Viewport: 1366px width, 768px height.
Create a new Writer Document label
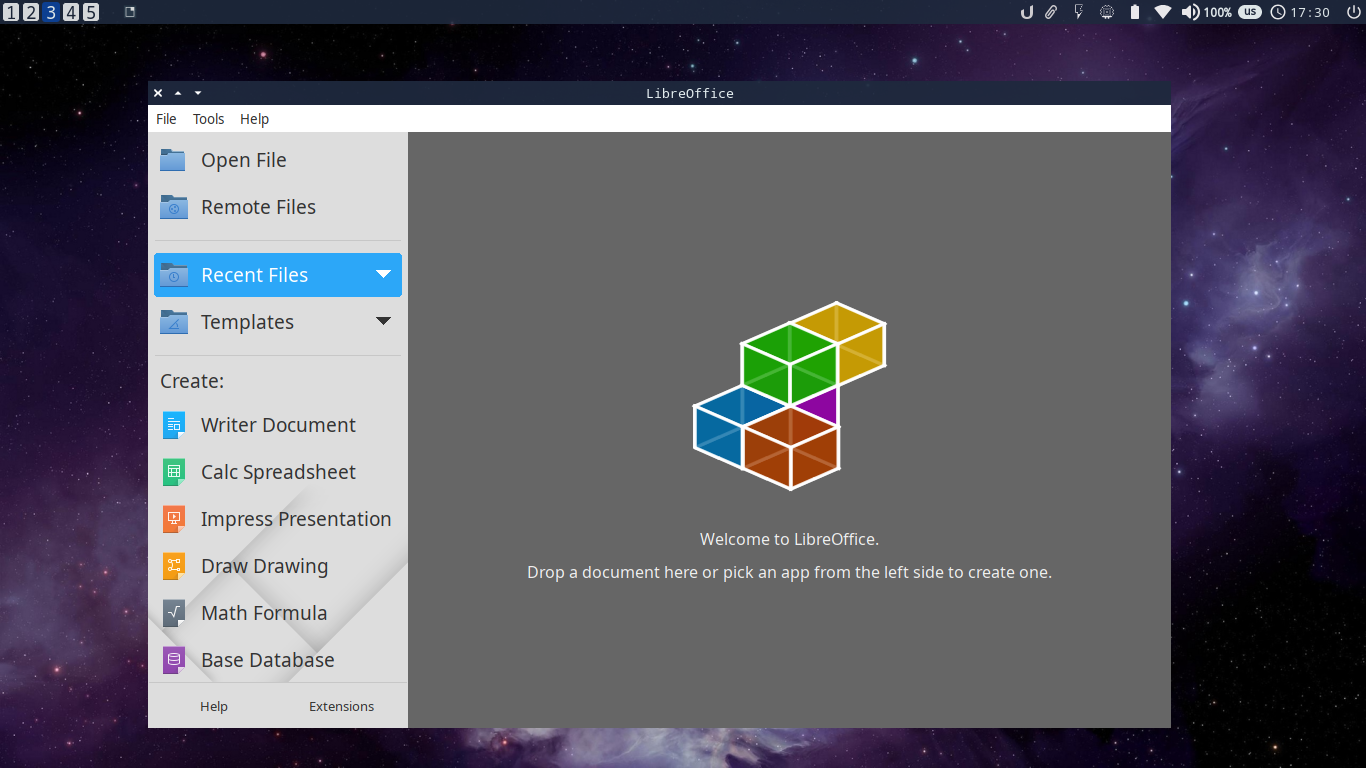point(278,425)
